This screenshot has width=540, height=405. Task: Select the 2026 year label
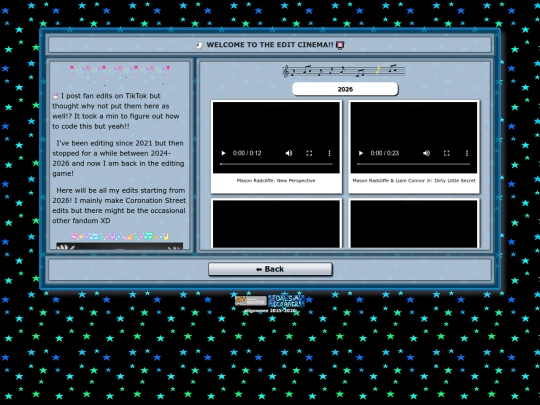click(x=345, y=89)
